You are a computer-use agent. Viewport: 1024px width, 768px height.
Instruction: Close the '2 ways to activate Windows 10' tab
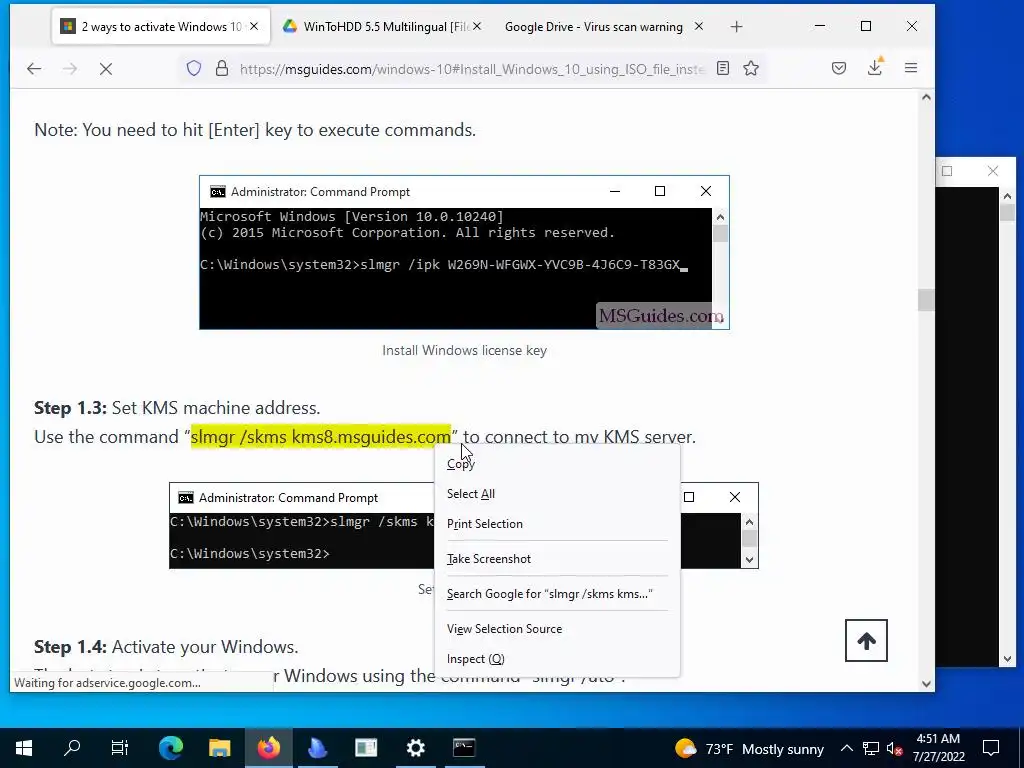(254, 26)
